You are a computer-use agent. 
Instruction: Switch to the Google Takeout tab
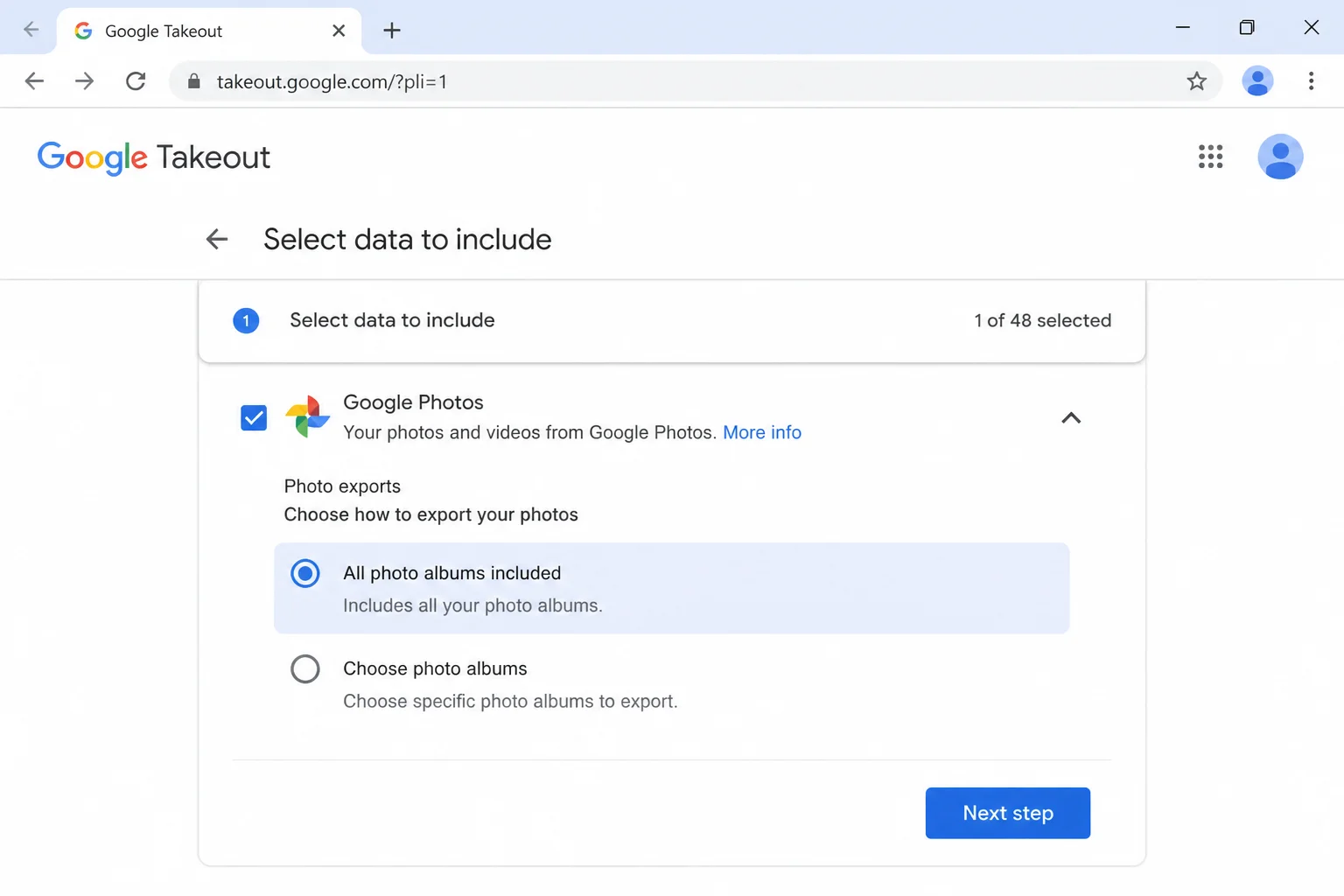tap(208, 31)
